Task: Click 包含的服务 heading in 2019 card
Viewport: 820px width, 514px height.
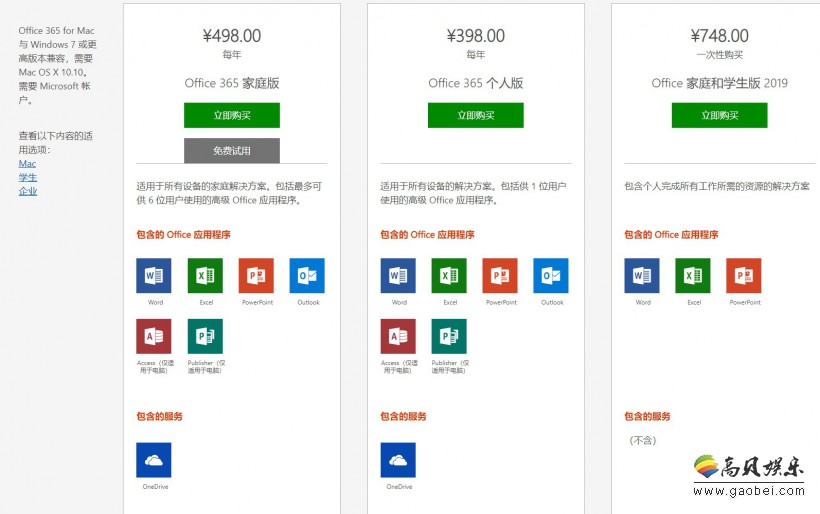Action: coord(647,416)
